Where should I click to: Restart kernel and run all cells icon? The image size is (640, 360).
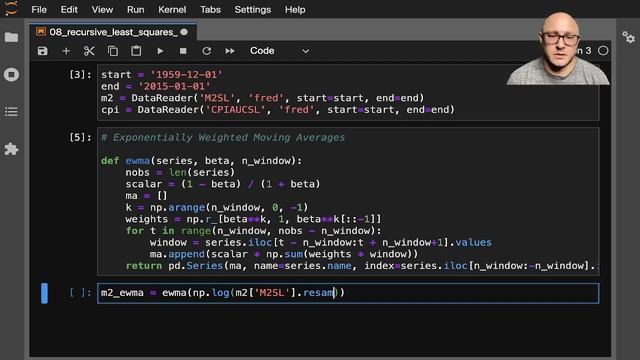pos(230,51)
